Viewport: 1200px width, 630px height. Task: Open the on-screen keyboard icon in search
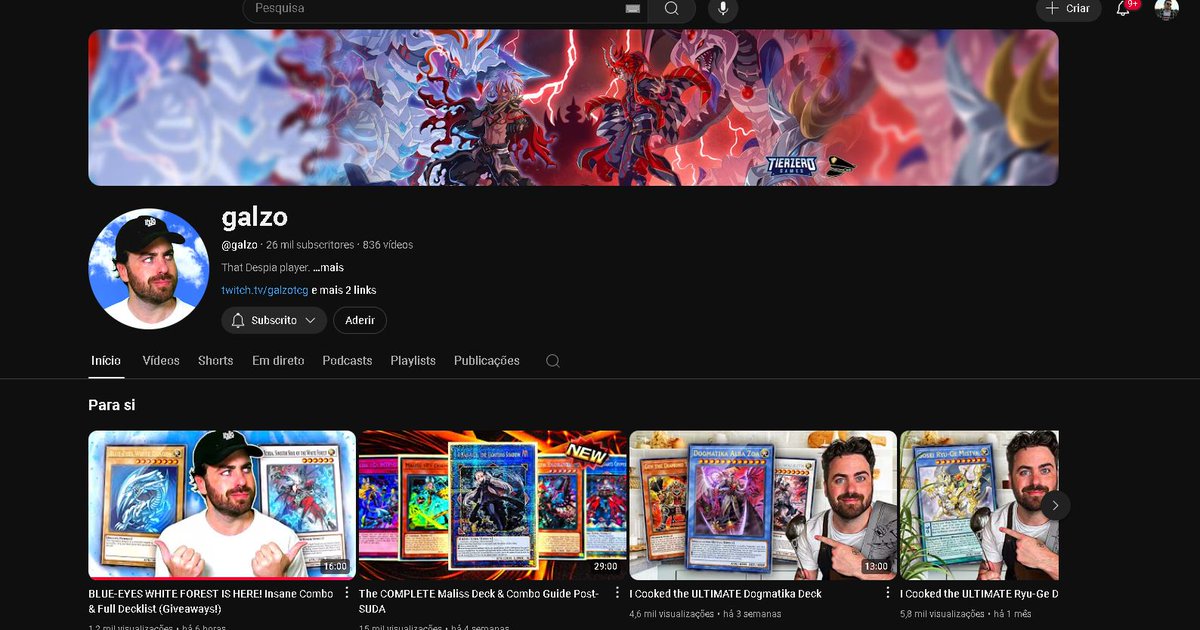632,8
